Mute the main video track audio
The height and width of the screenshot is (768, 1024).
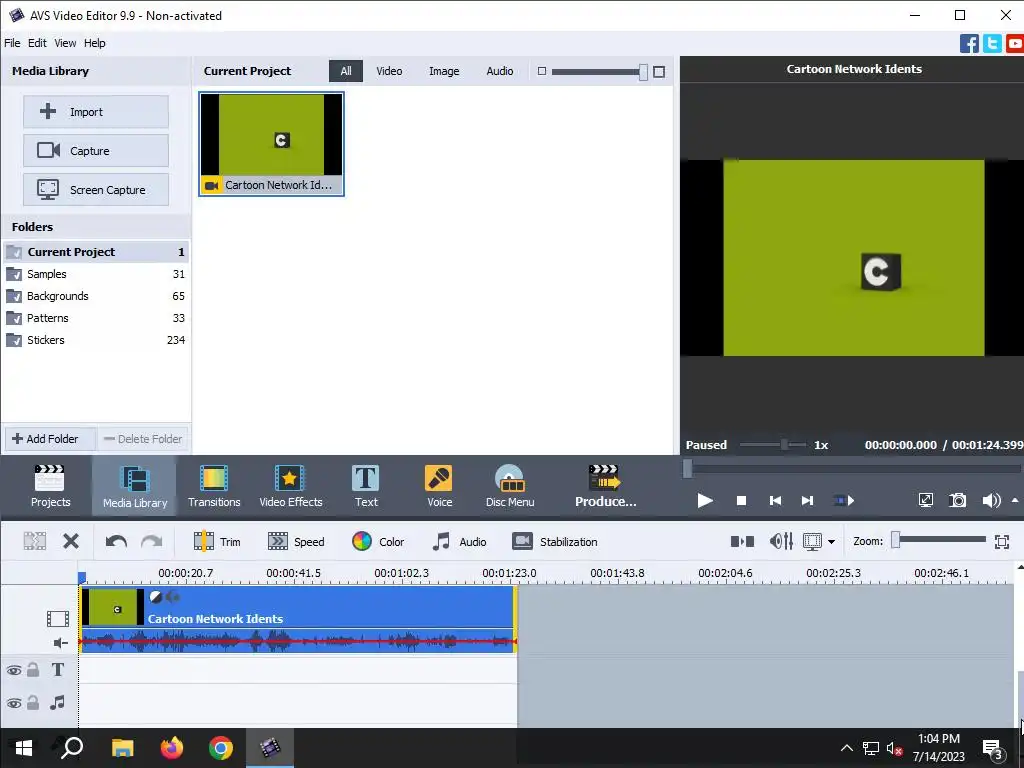click(x=60, y=643)
